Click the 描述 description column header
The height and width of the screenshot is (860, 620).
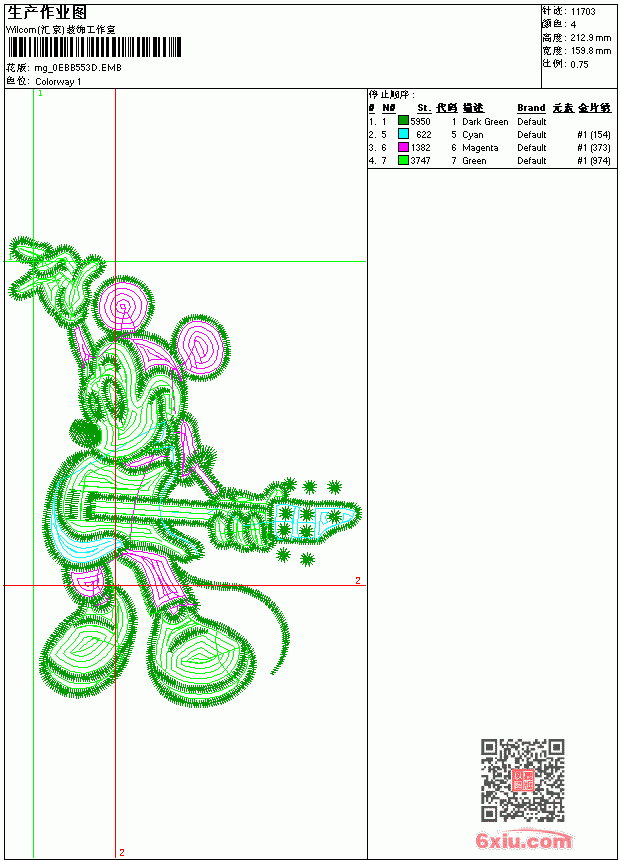(473, 108)
